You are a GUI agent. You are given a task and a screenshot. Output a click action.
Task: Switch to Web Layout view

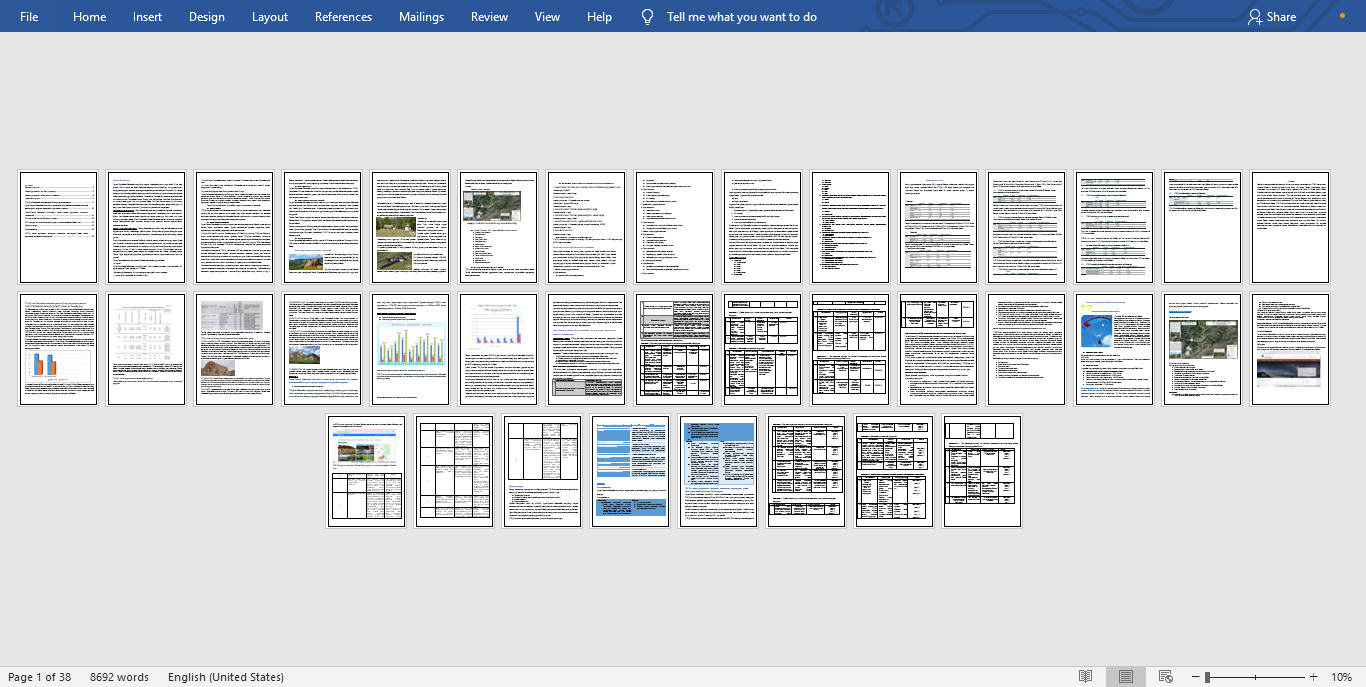pos(1165,677)
